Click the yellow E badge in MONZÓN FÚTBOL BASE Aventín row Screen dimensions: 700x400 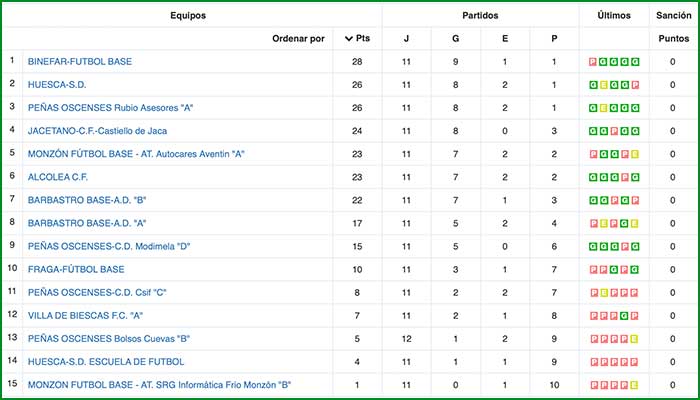click(634, 155)
